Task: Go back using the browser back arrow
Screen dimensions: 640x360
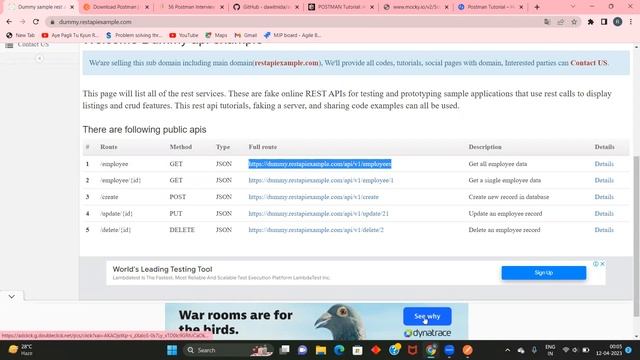Action: click(9, 22)
